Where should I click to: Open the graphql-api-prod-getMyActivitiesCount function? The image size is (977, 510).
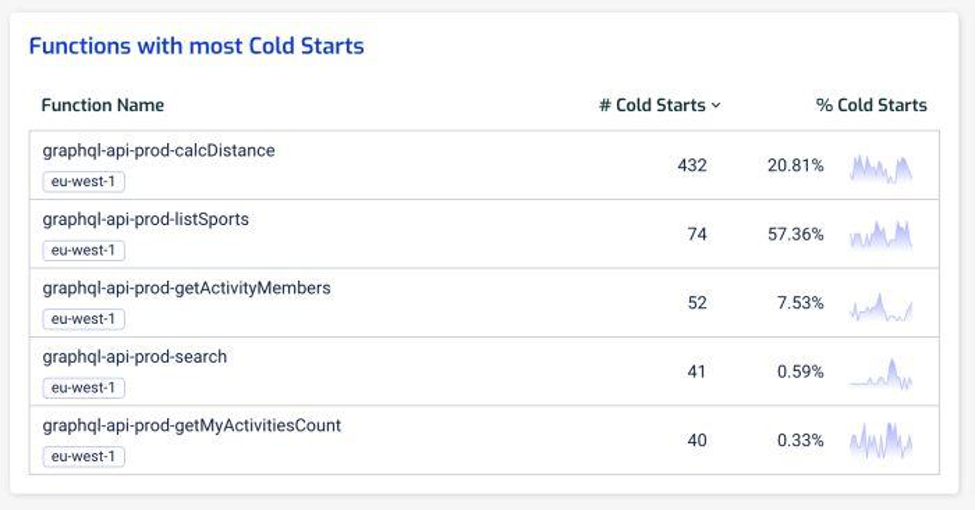pyautogui.click(x=191, y=425)
